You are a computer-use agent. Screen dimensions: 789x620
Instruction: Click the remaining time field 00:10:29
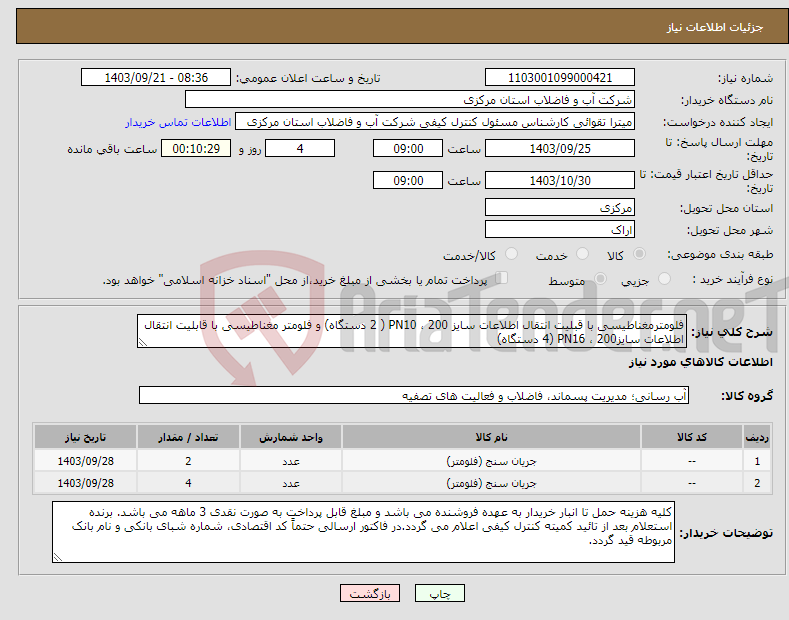[x=196, y=148]
